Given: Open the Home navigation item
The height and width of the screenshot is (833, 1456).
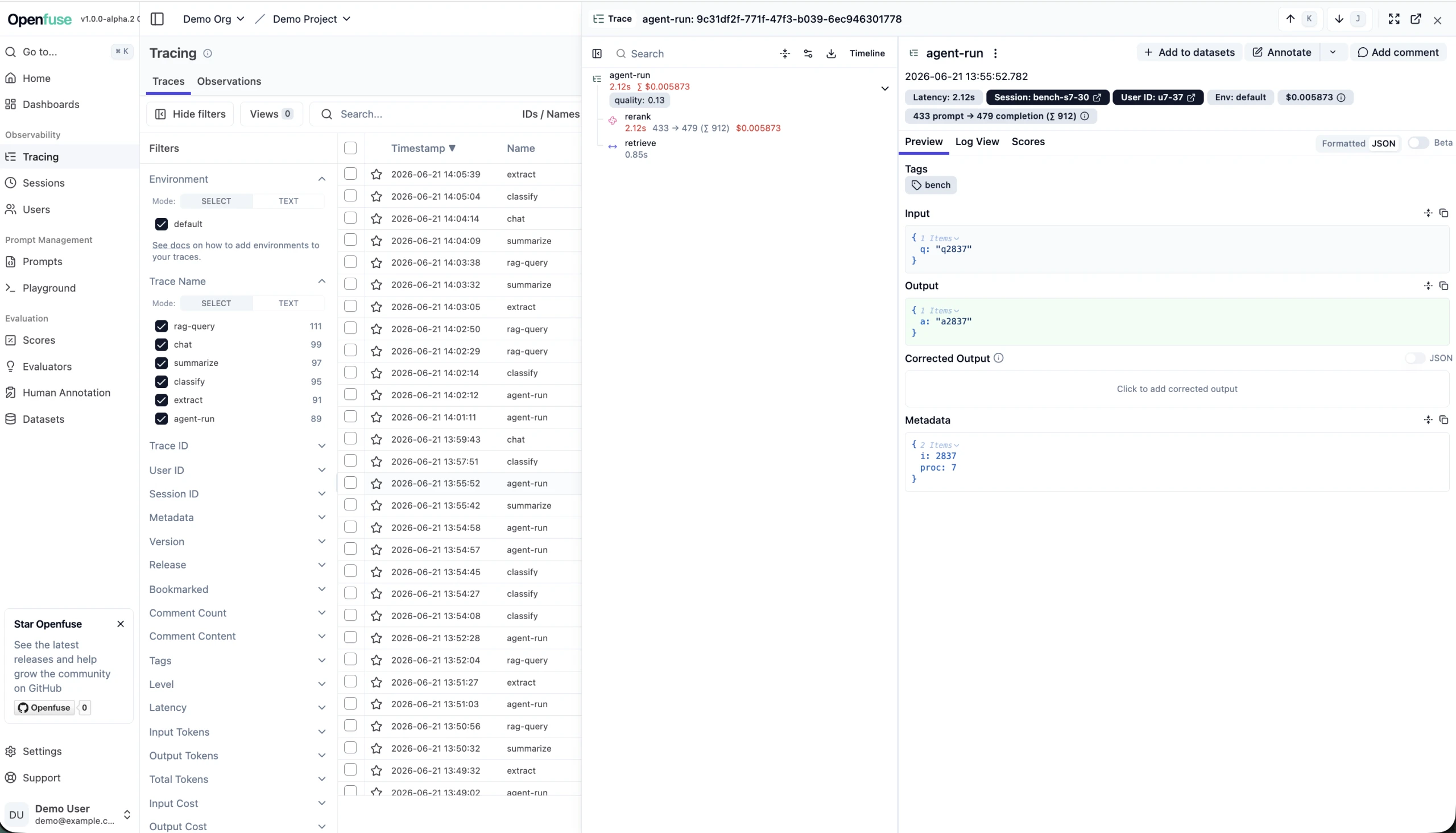Looking at the screenshot, I should point(36,79).
